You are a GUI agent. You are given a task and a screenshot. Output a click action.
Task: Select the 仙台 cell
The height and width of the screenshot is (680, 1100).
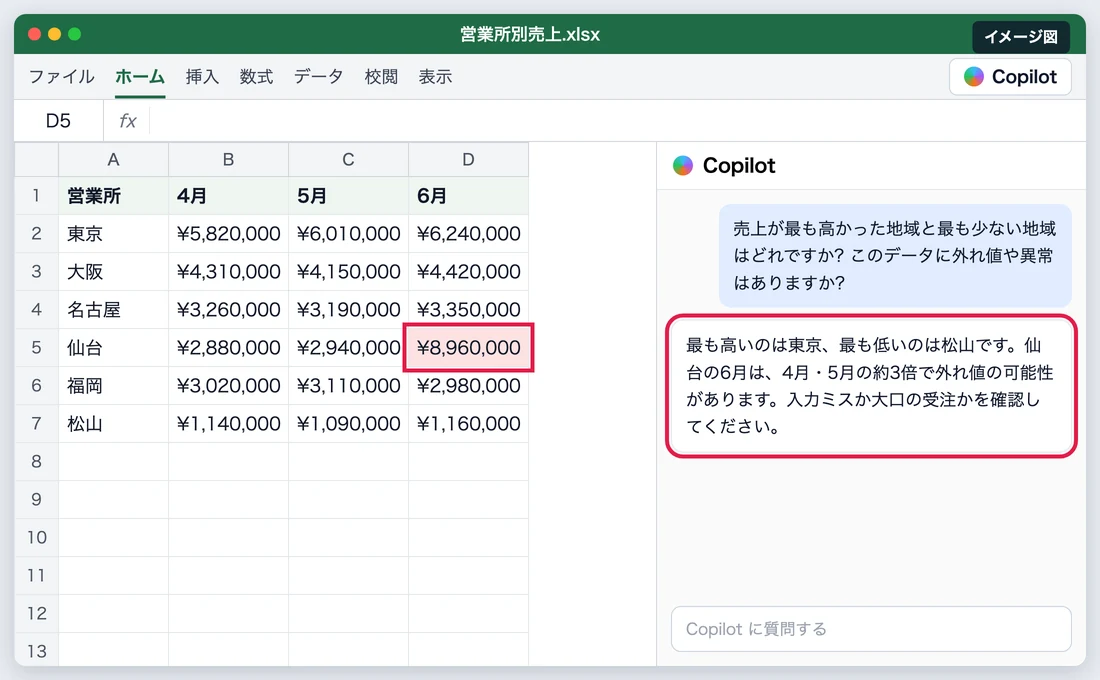click(x=113, y=347)
